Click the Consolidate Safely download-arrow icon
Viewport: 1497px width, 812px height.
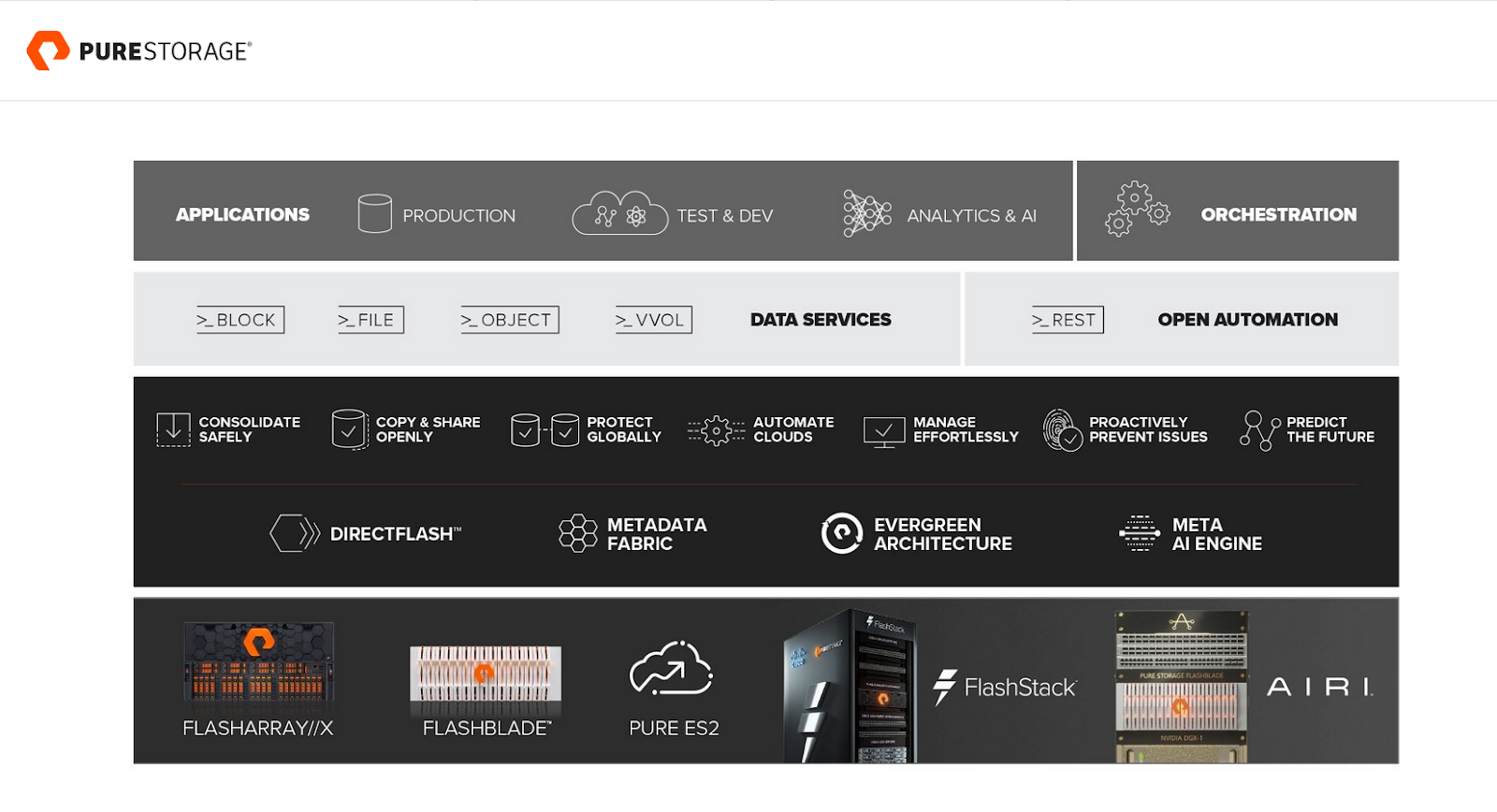pyautogui.click(x=173, y=429)
